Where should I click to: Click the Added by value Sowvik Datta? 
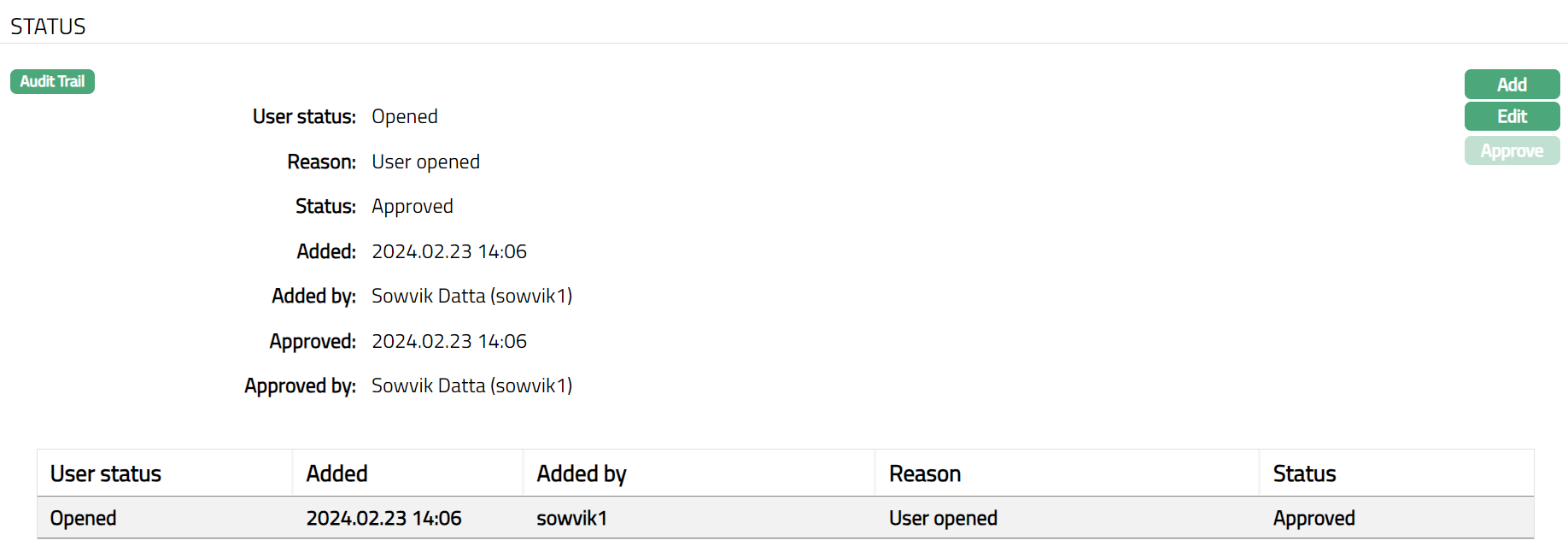click(471, 296)
